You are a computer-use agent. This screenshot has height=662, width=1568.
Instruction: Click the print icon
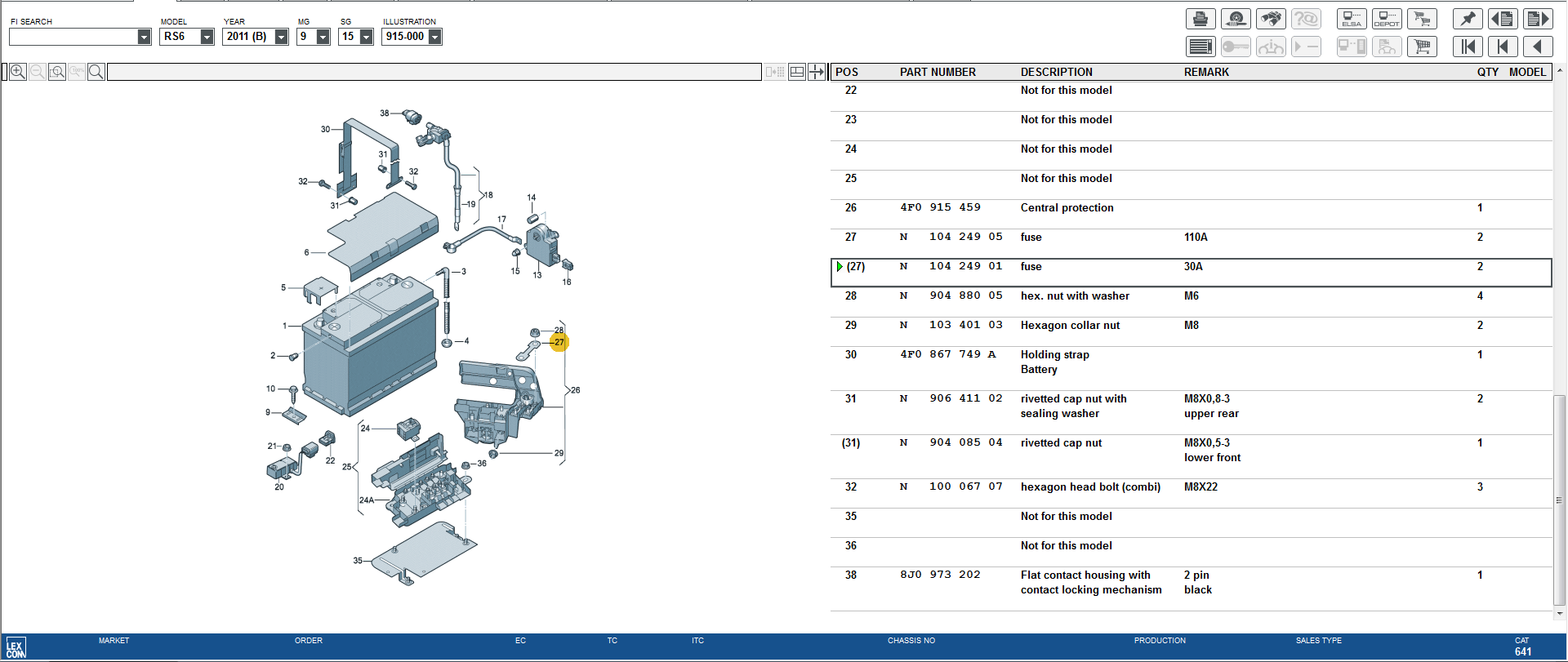tap(1200, 19)
